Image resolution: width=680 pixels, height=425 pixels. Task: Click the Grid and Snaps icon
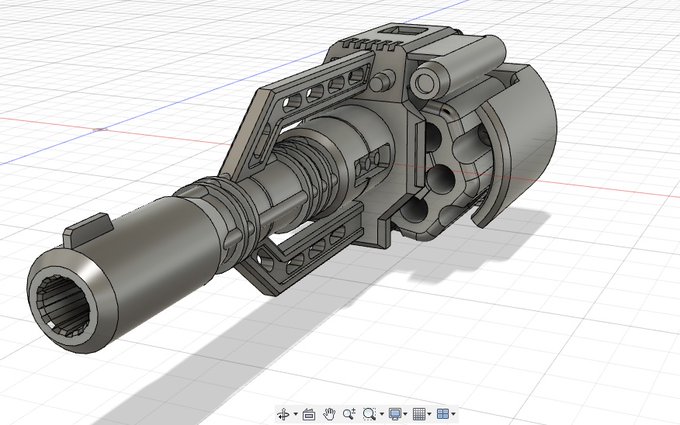[418, 414]
